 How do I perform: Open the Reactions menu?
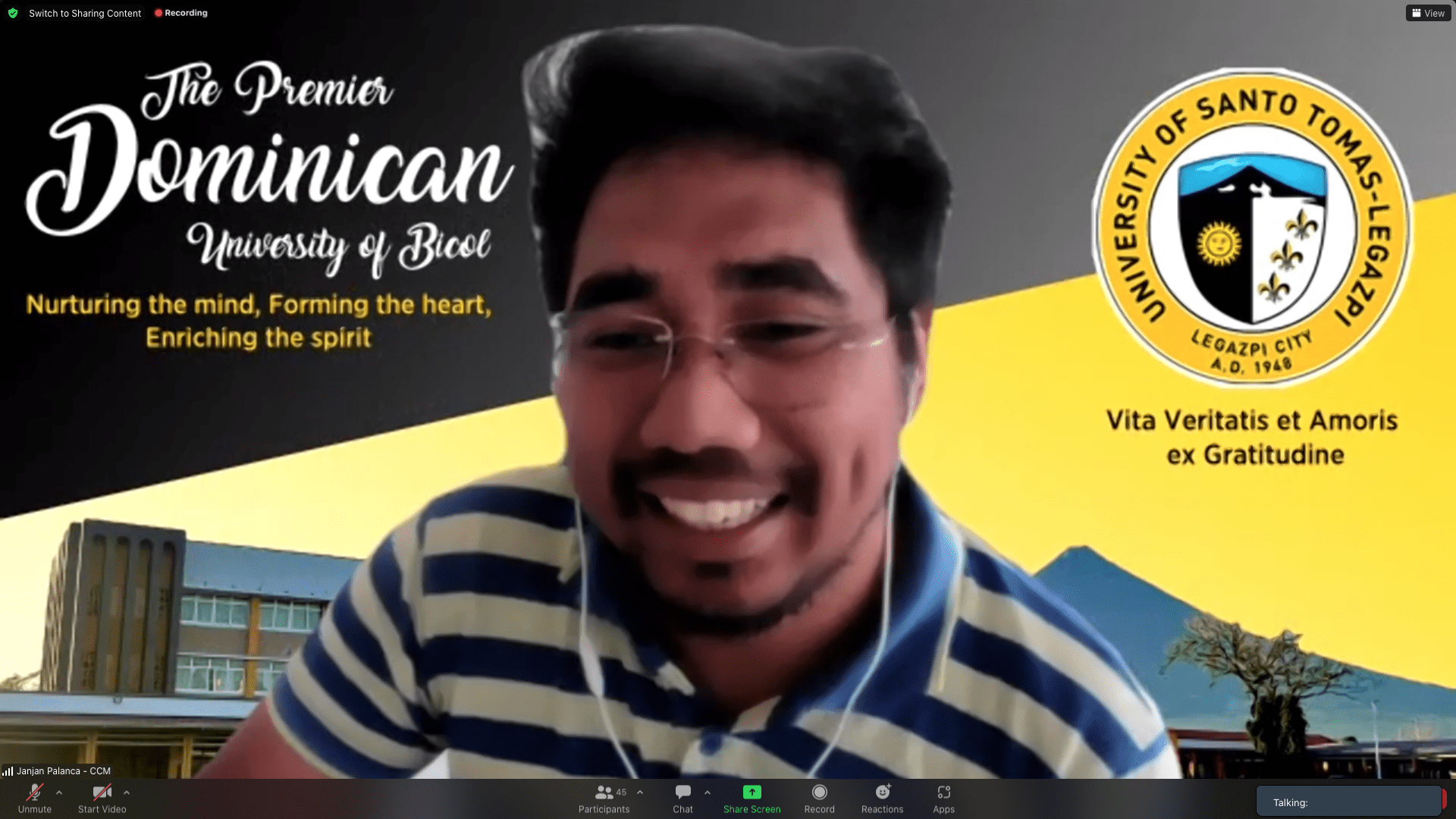tap(882, 798)
